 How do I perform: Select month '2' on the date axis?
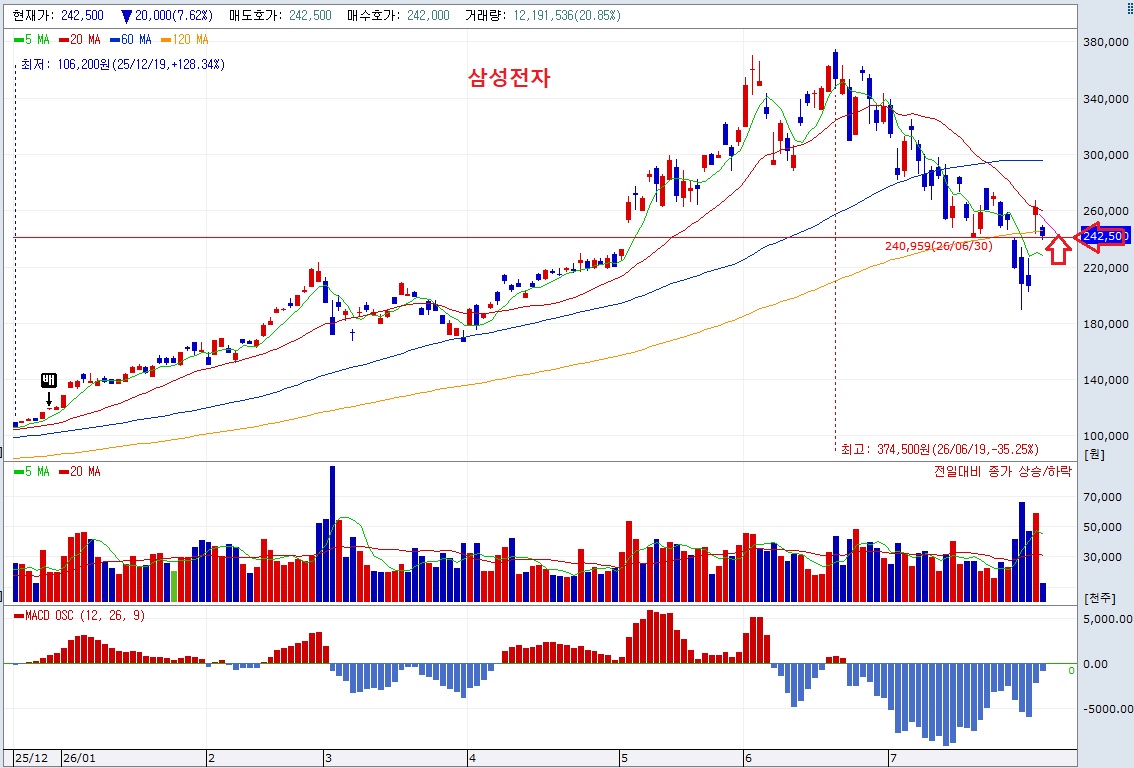click(211, 759)
